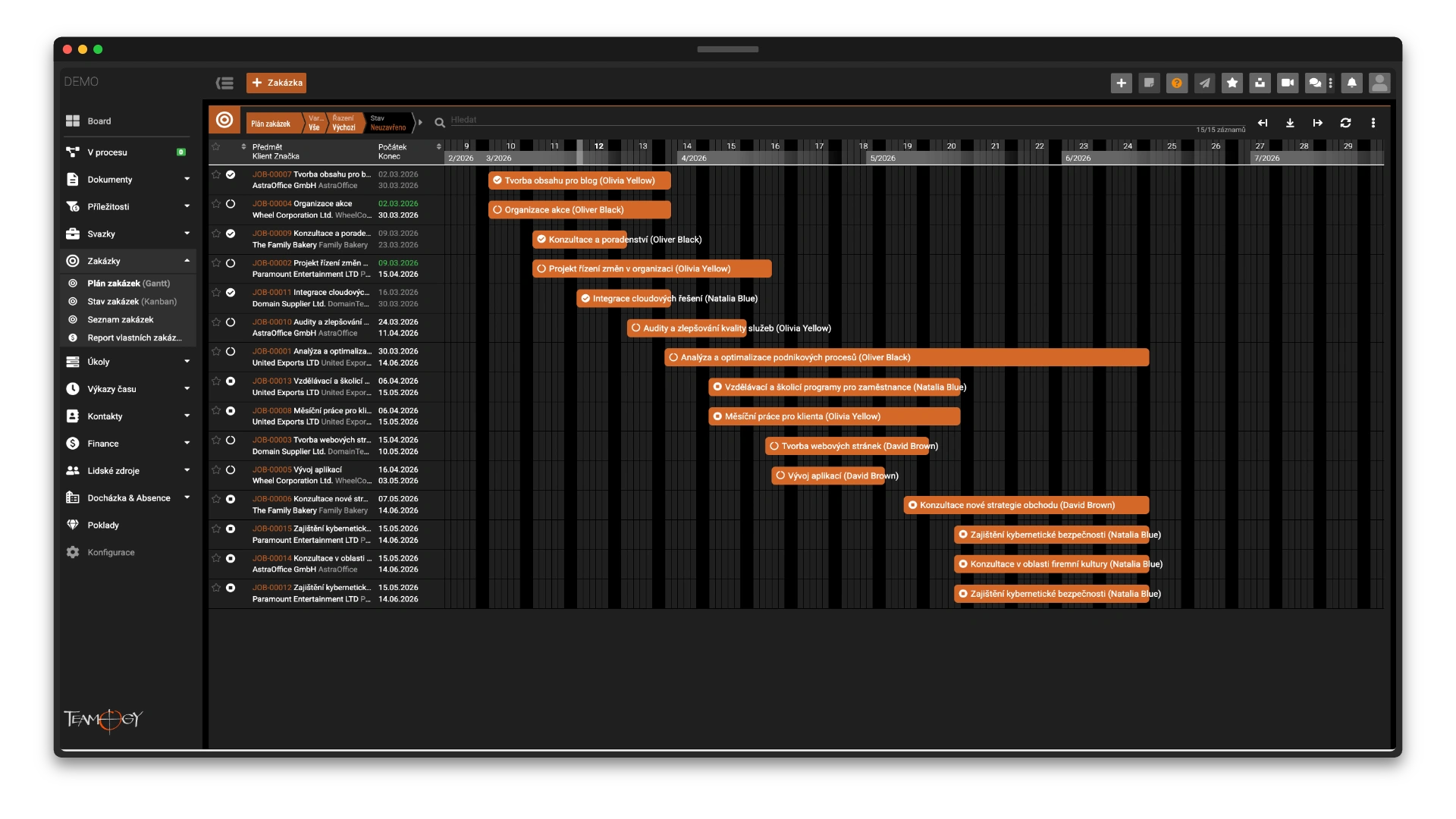Click the notifications bell icon
Viewport: 1456px width, 819px height.
coord(1352,83)
